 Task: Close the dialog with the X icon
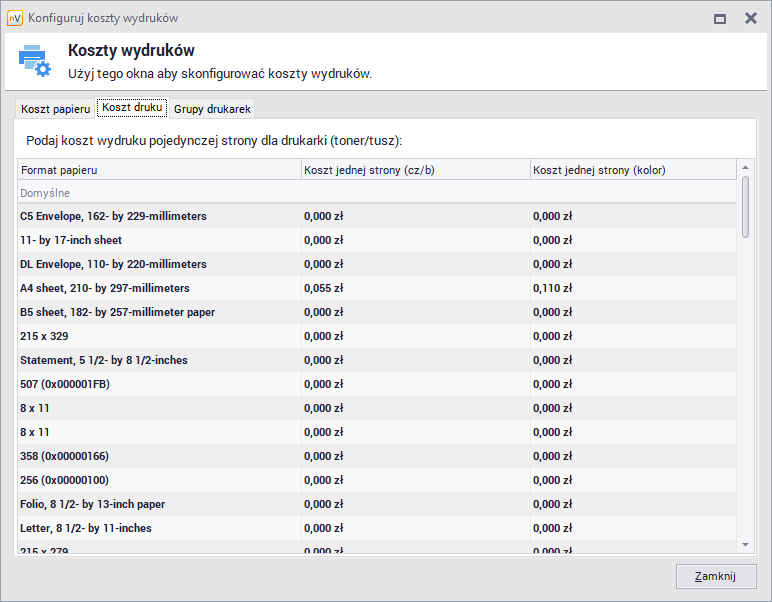pyautogui.click(x=750, y=18)
